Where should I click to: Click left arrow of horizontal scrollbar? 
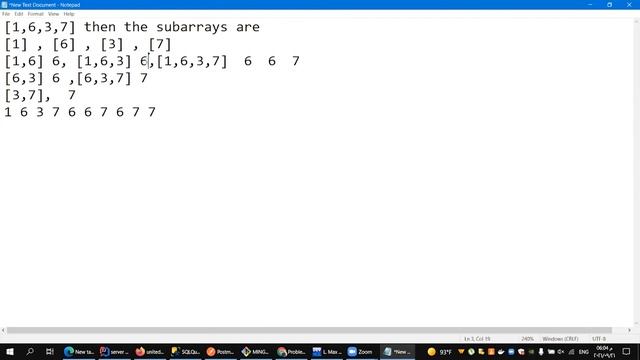click(3, 330)
